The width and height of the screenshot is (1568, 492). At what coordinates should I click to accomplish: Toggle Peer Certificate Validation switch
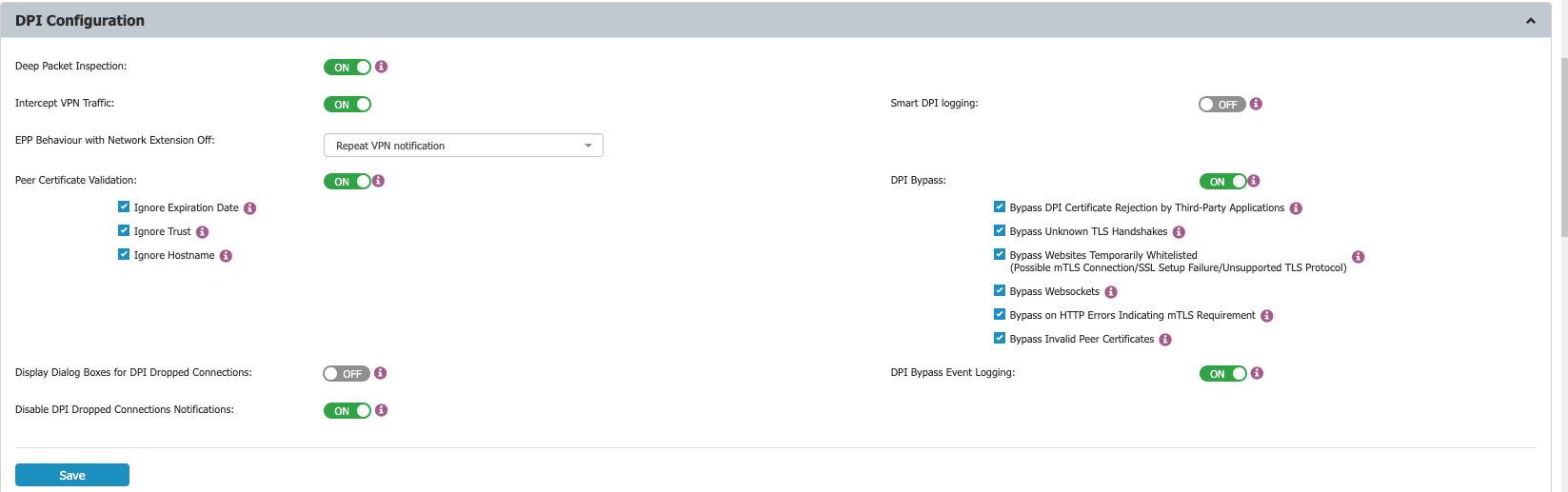click(347, 182)
